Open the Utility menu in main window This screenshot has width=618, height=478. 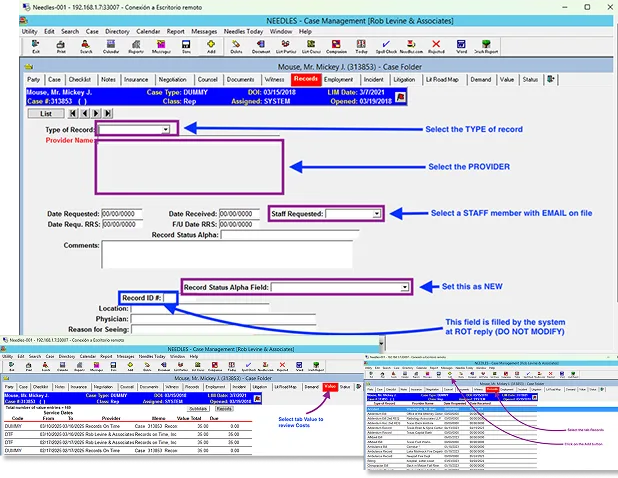coord(30,32)
